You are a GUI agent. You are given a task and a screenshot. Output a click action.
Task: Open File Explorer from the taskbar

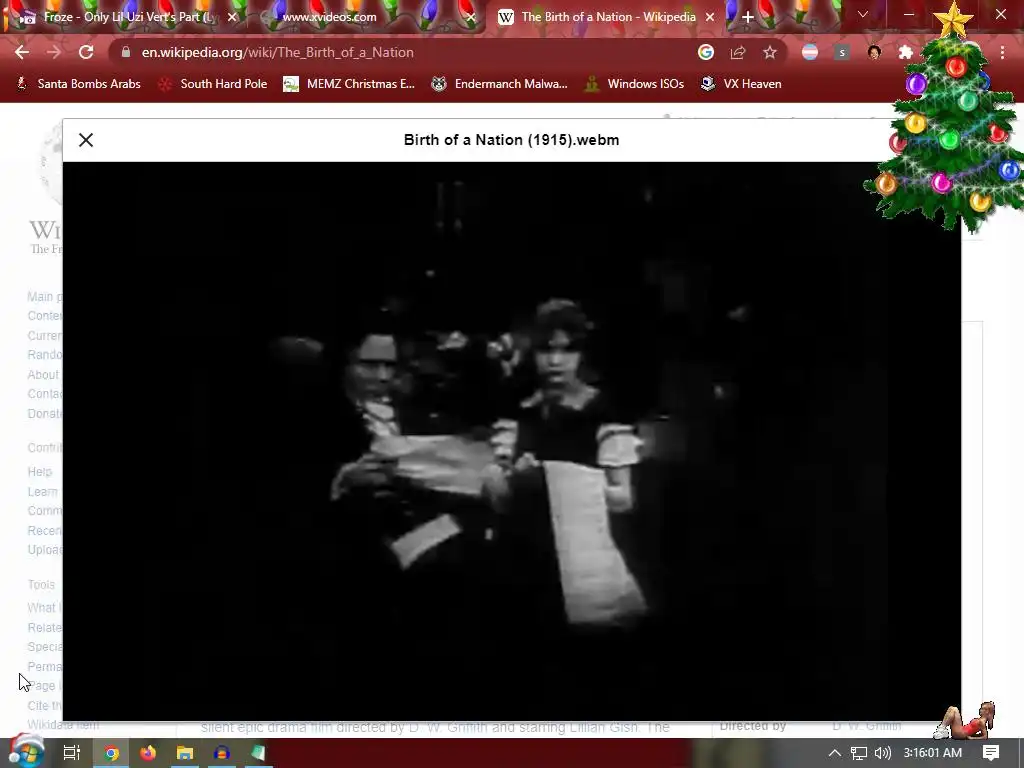click(x=185, y=753)
